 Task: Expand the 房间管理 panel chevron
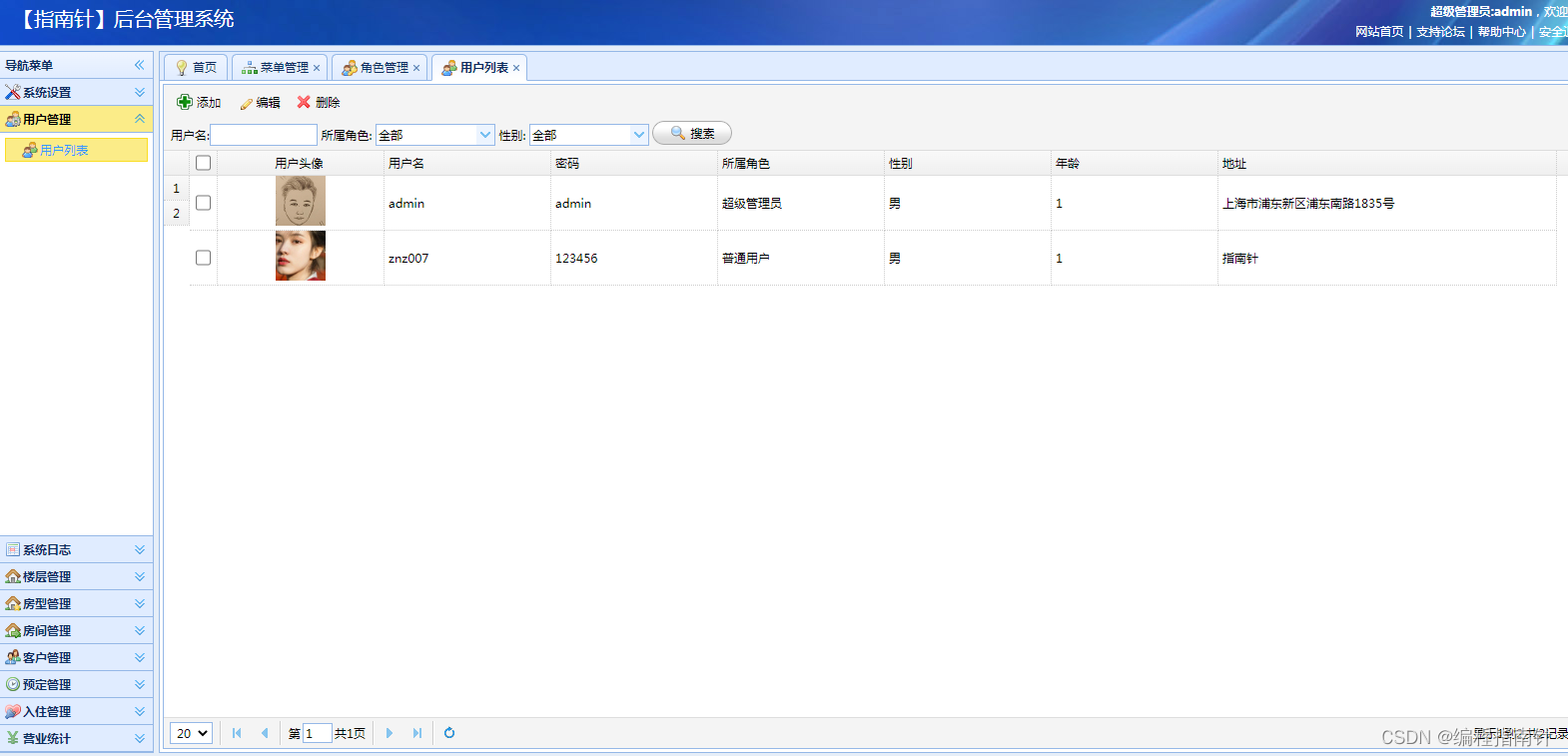pos(140,630)
